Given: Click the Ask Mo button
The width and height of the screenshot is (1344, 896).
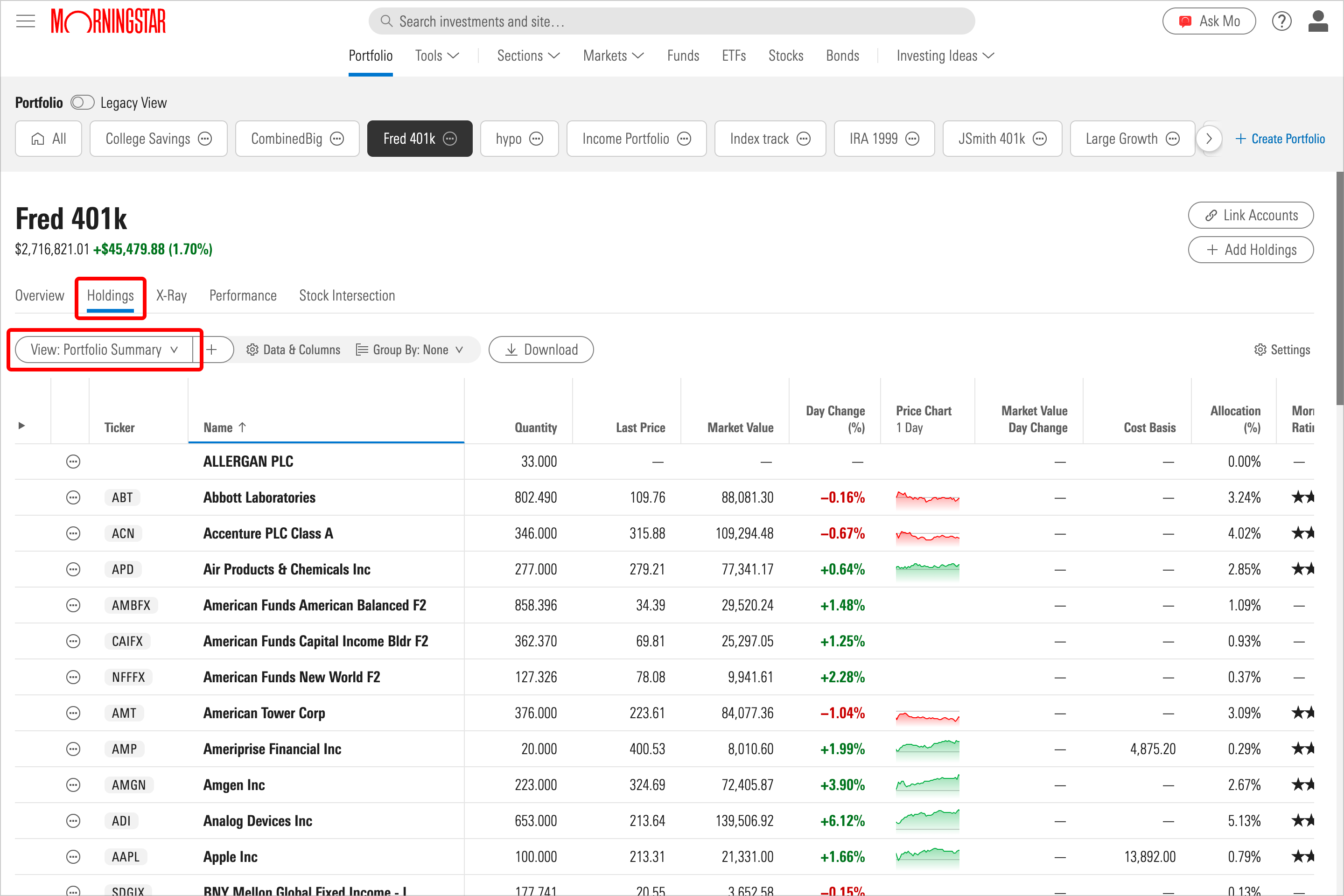Looking at the screenshot, I should (1209, 21).
